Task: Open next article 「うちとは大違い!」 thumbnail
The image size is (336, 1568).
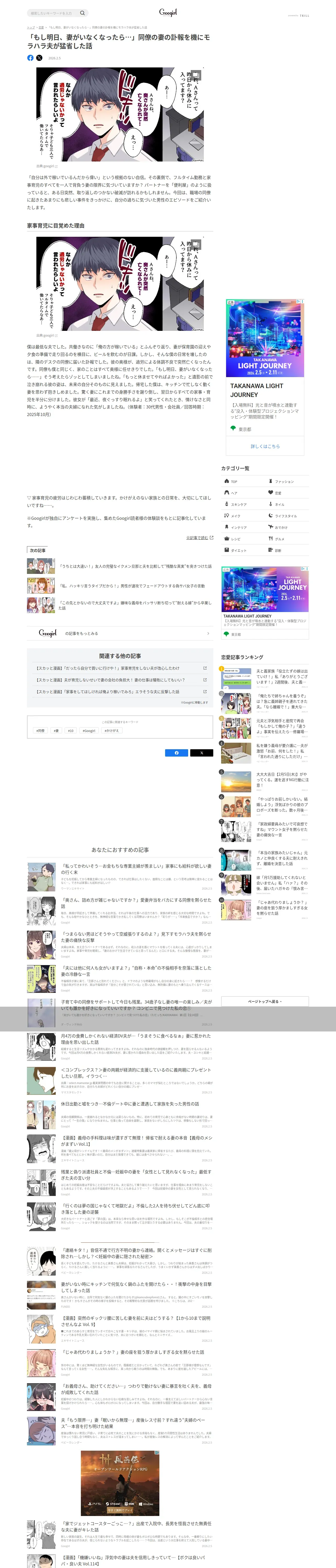Action: point(41,566)
